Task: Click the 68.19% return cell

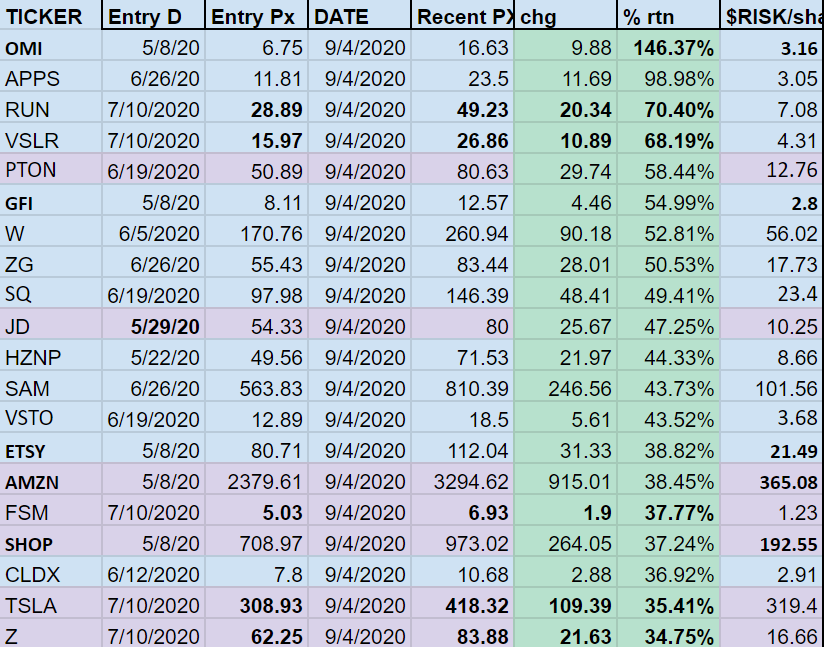Action: 668,138
